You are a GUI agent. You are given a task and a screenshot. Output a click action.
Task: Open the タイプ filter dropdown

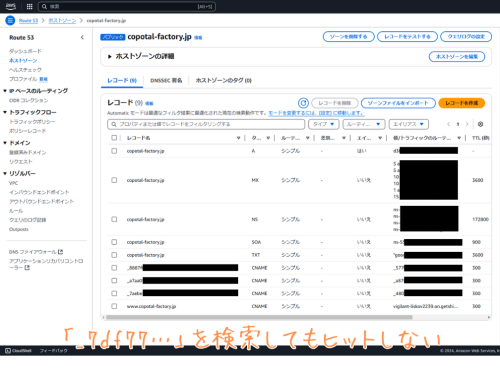point(323,124)
